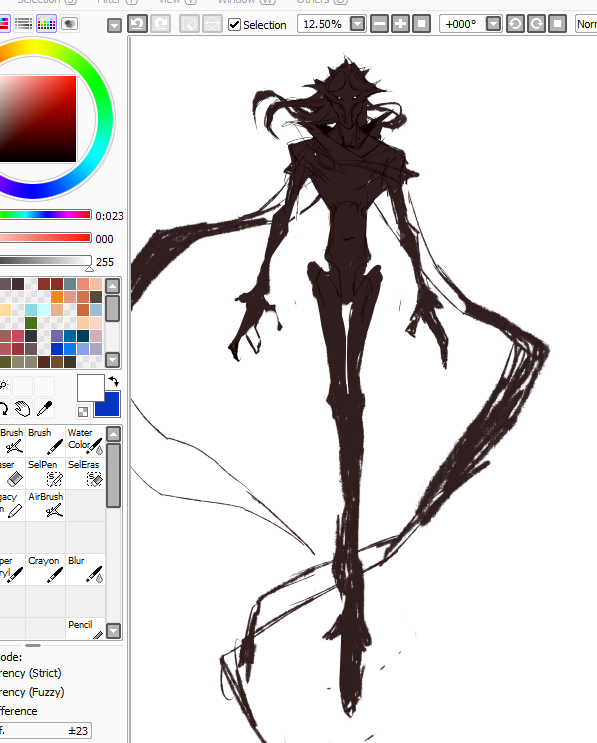Reset canvas rotation square button
The image size is (597, 743).
click(558, 24)
